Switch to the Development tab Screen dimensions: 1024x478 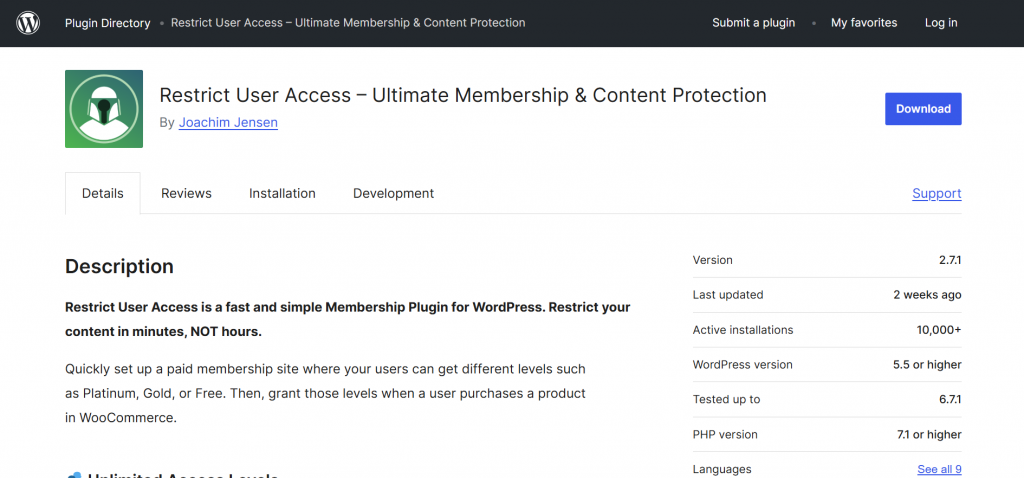click(x=393, y=193)
